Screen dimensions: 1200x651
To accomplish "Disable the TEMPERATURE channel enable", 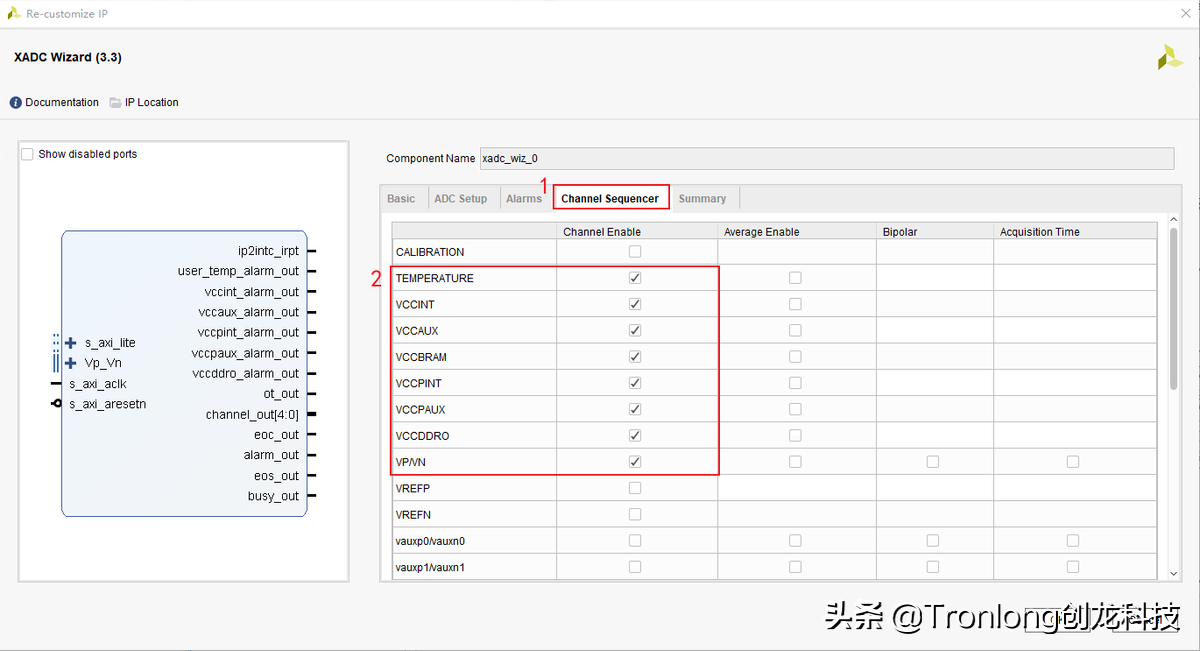I will tap(635, 277).
